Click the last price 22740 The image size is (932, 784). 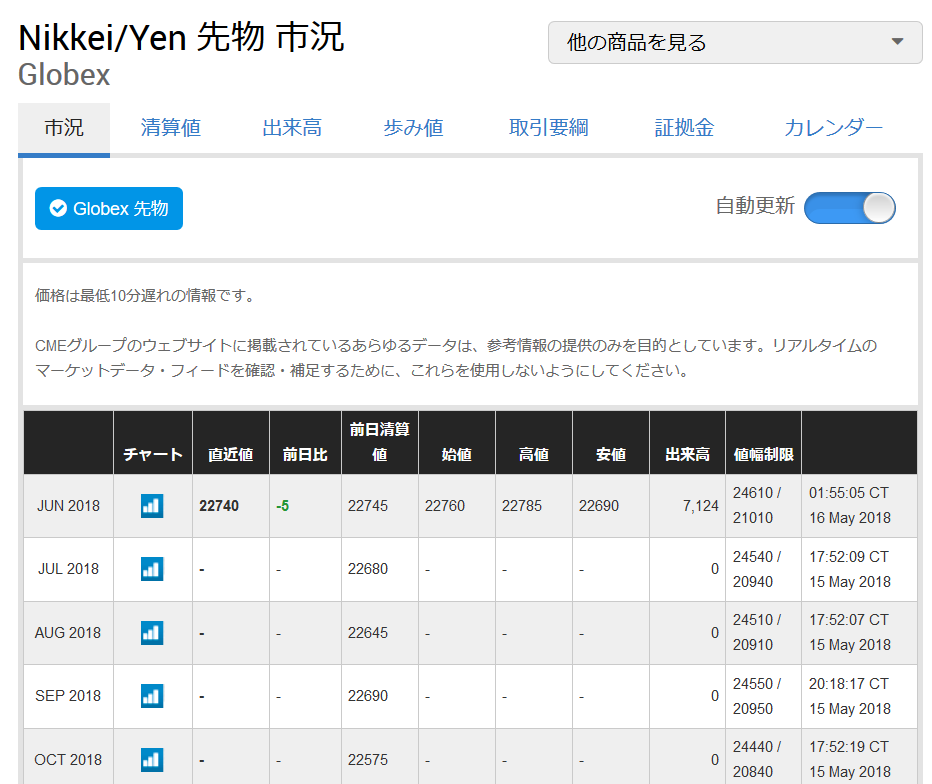point(219,506)
